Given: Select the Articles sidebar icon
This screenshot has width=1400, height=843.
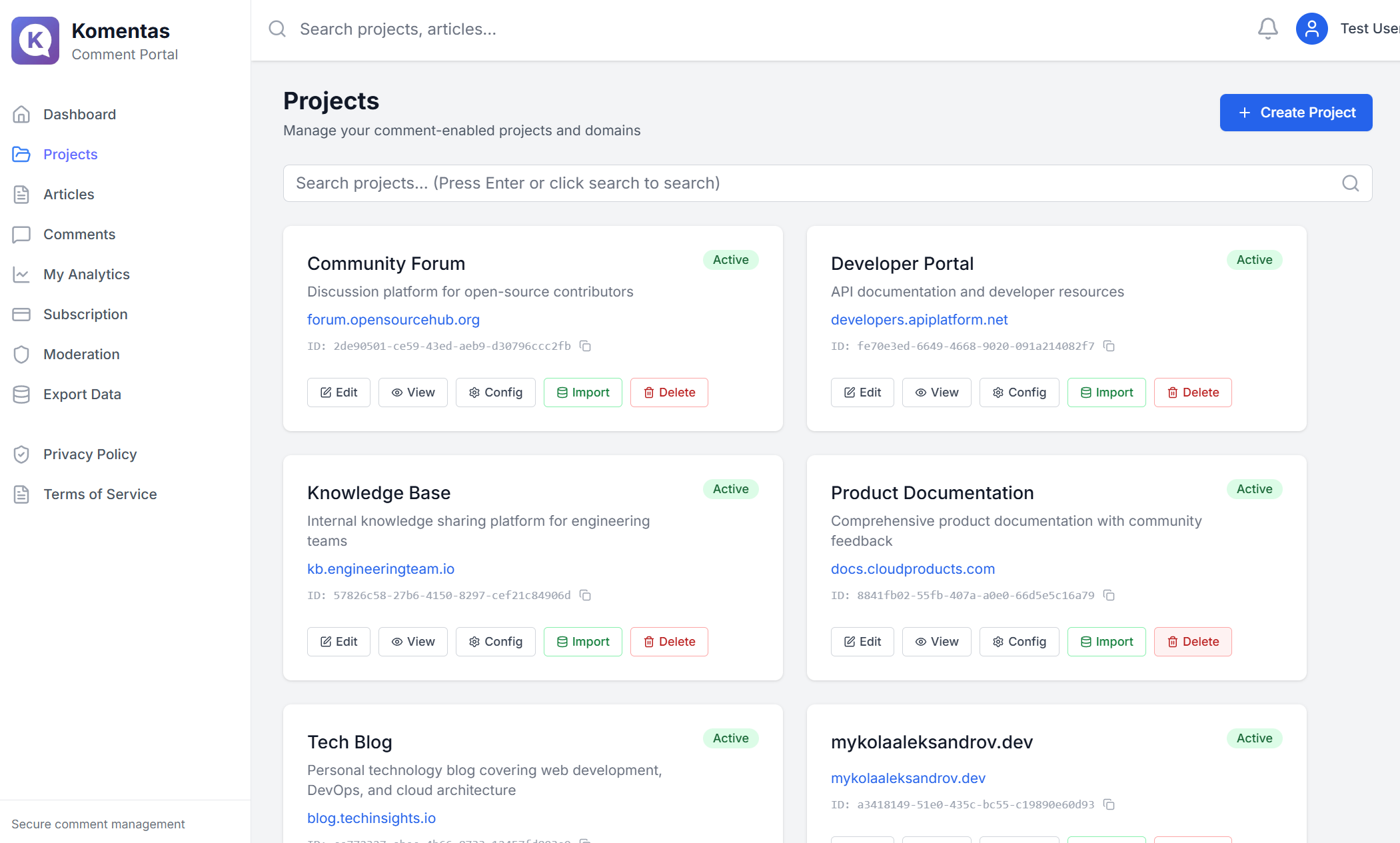Looking at the screenshot, I should 22,194.
